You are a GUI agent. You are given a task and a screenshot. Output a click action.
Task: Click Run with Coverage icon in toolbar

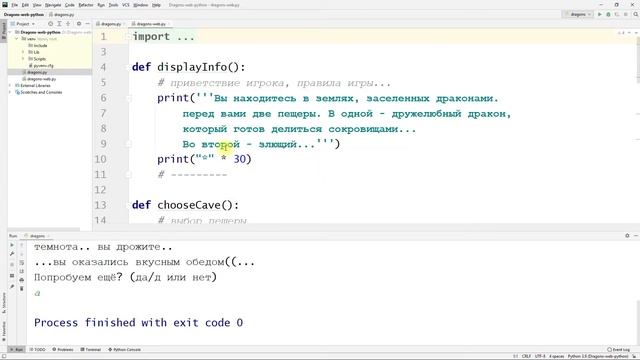coord(617,14)
